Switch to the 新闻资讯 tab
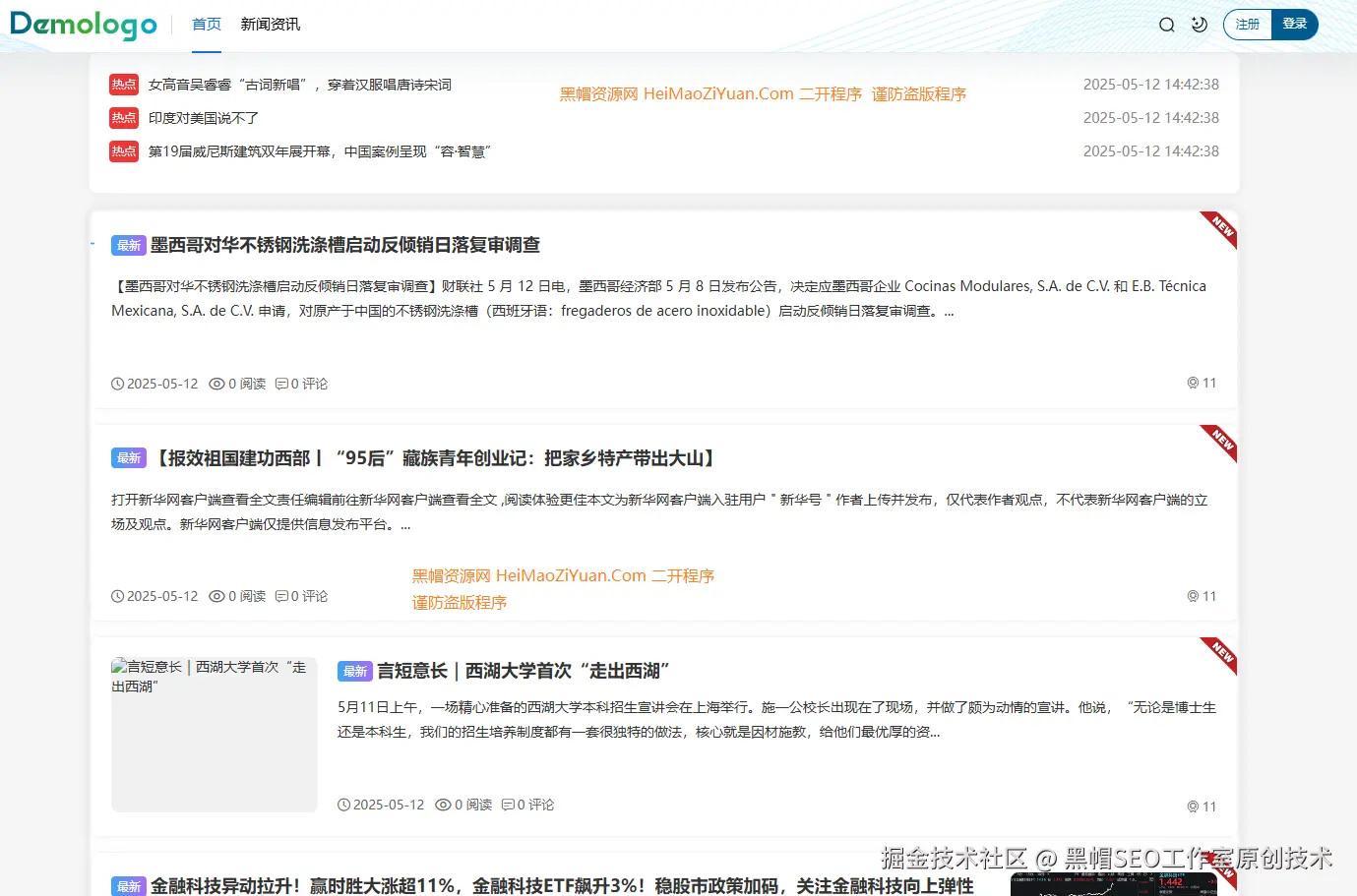The image size is (1357, 896). (270, 25)
